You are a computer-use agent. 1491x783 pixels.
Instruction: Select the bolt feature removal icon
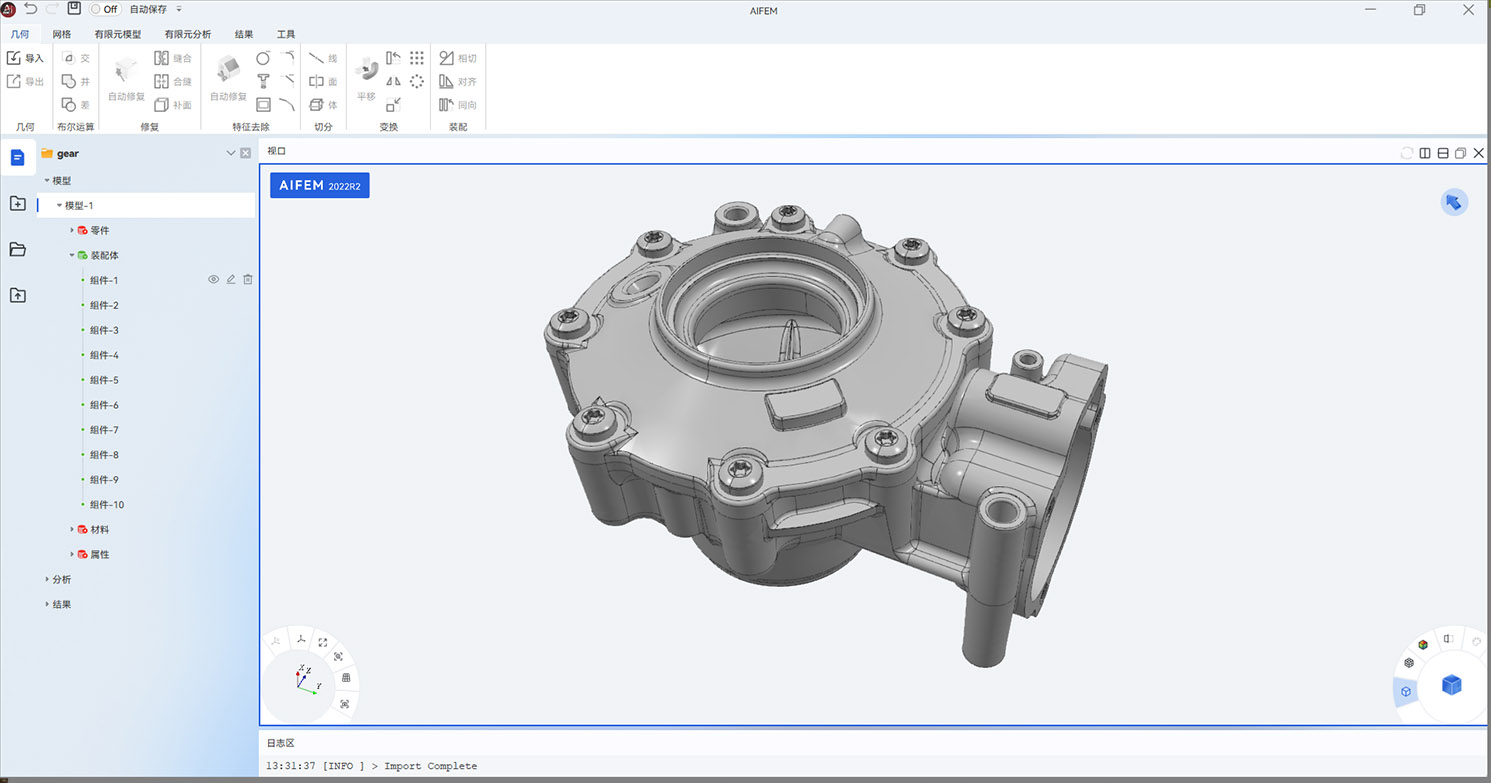[x=263, y=81]
